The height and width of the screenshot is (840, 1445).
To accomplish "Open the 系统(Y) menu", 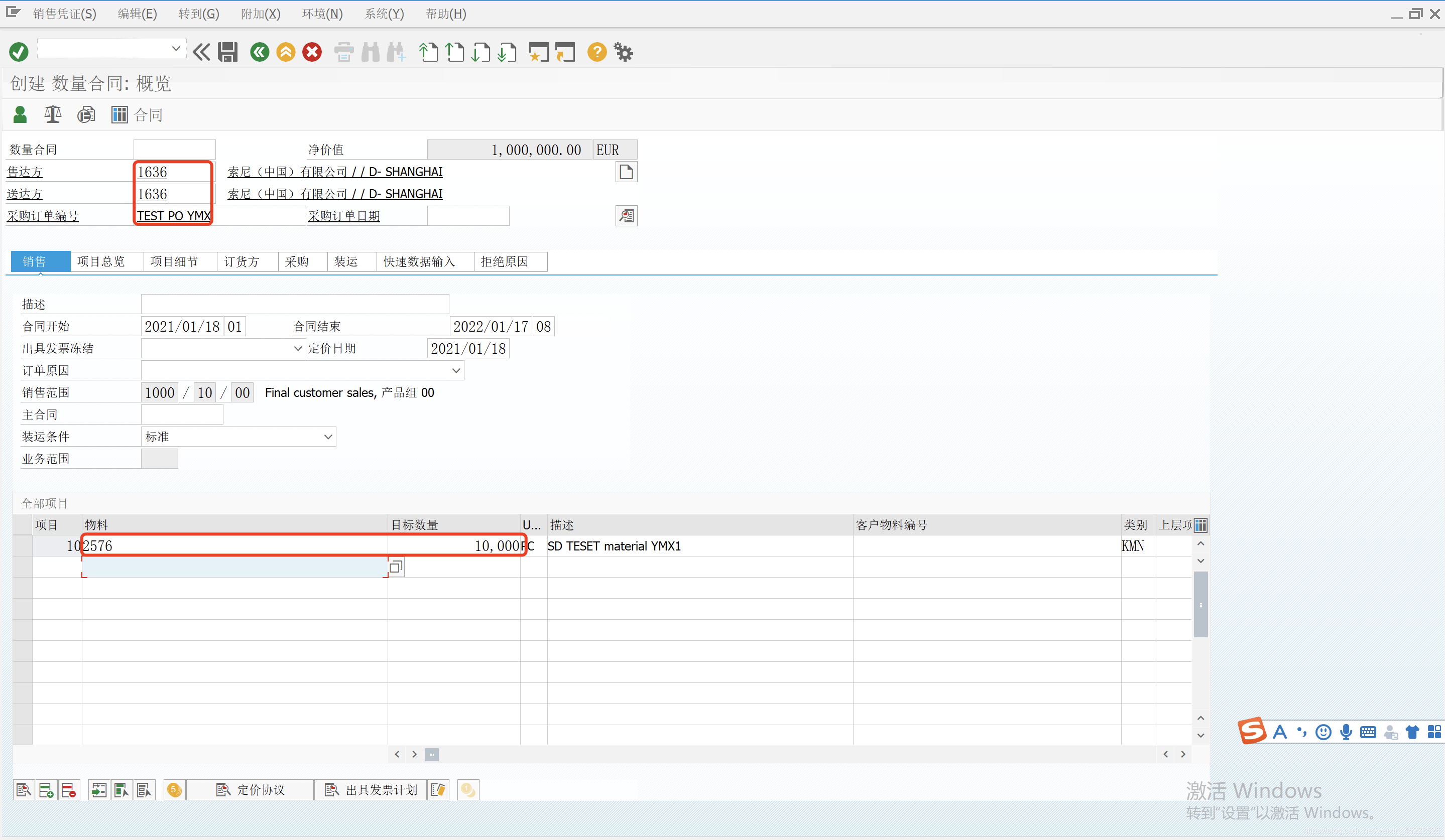I will [384, 14].
